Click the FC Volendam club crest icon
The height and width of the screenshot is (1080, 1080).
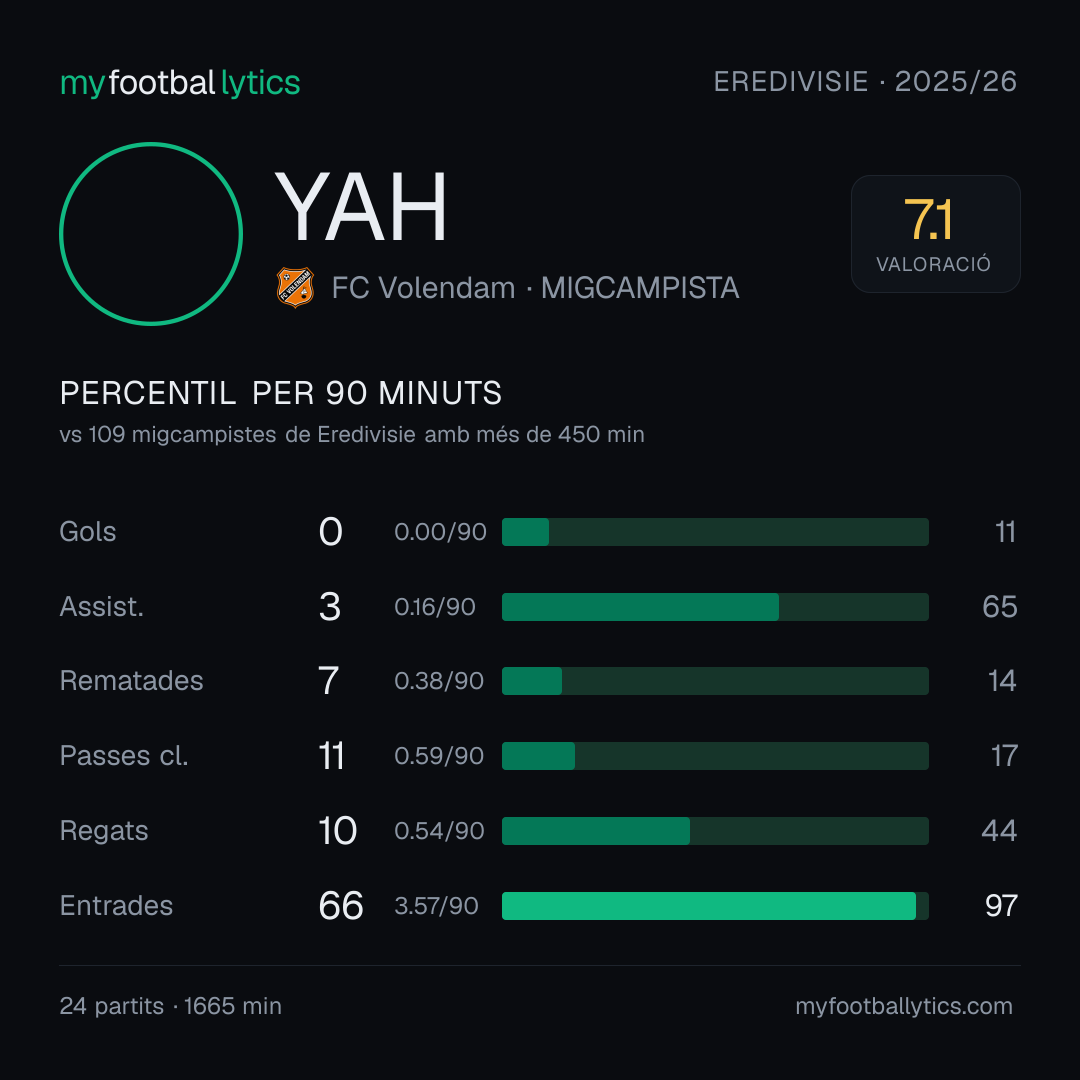295,287
